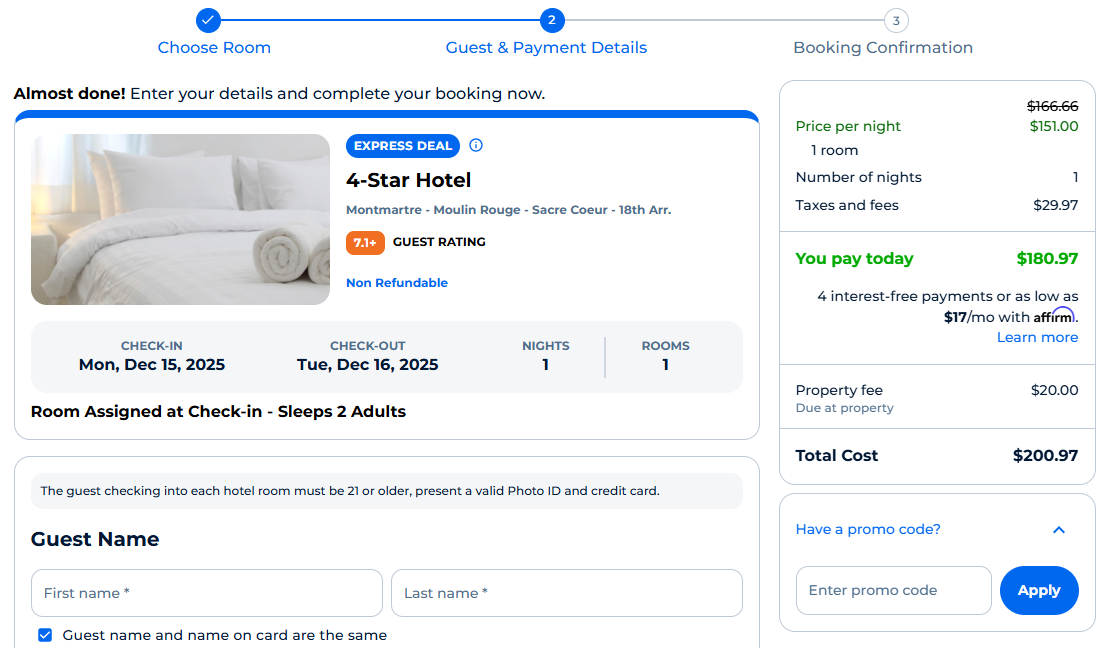The width and height of the screenshot is (1117, 648).
Task: Click the orange 7.1+ guest rating badge
Action: coord(365,242)
